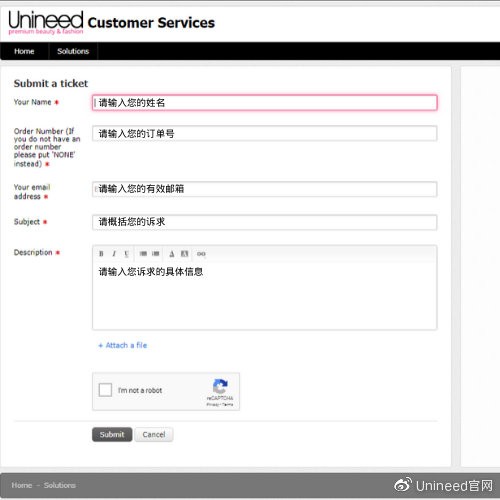Open the Solutions navigation tab

73,51
